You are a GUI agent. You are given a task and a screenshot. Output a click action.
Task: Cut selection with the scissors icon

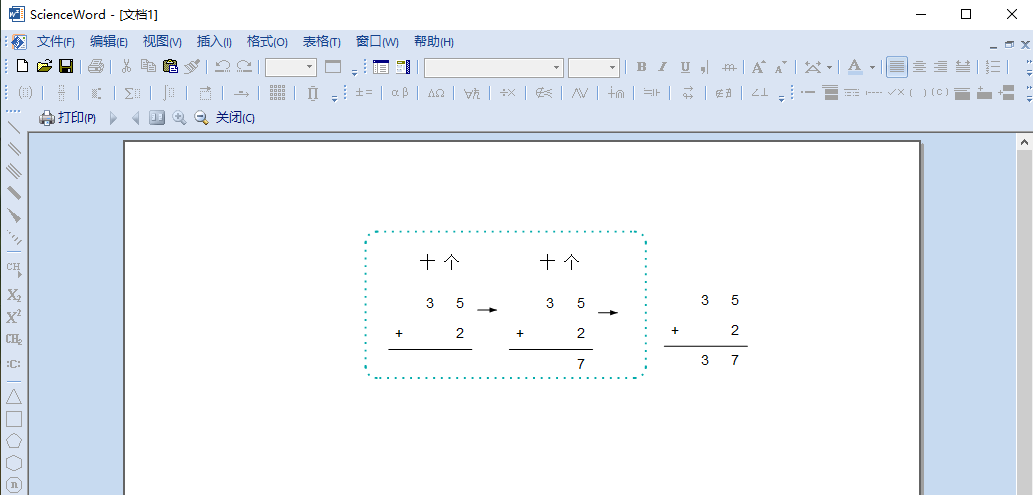[x=126, y=66]
